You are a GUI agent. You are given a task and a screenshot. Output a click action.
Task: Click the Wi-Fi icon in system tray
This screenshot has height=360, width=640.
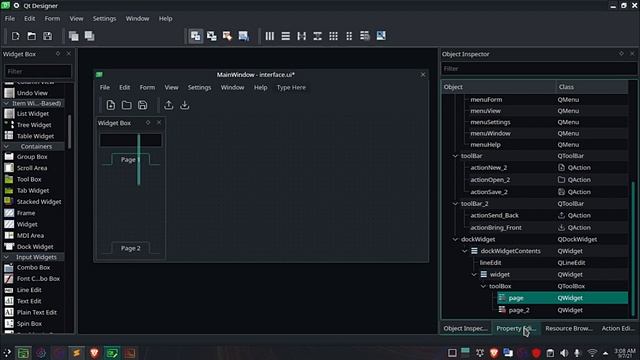592,353
